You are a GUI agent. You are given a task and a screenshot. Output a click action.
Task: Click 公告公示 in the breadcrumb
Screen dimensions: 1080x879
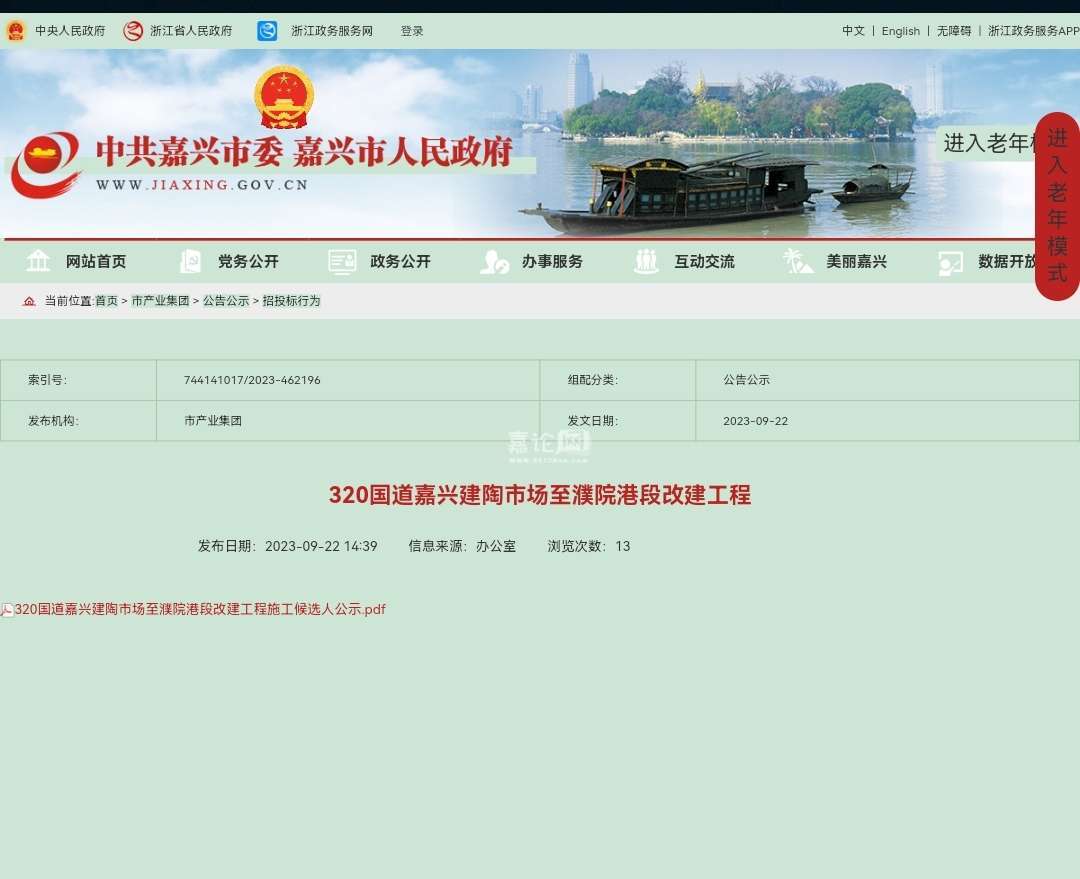tap(226, 301)
